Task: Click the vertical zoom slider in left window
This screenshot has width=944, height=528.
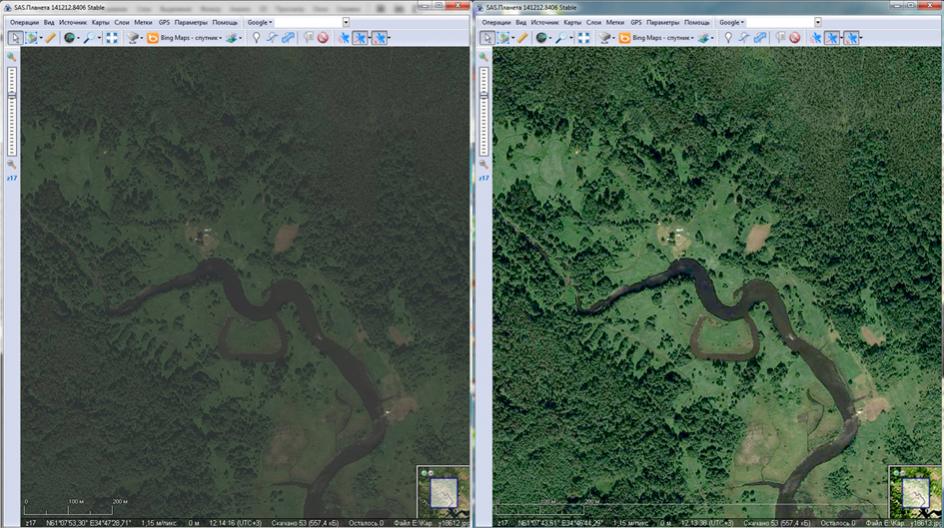Action: tap(12, 110)
